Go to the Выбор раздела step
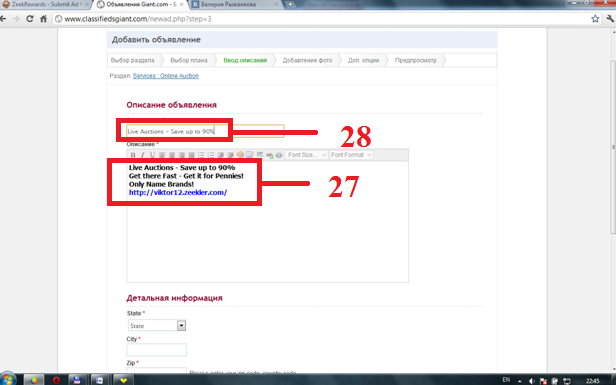This screenshot has width=616, height=385. (x=132, y=60)
